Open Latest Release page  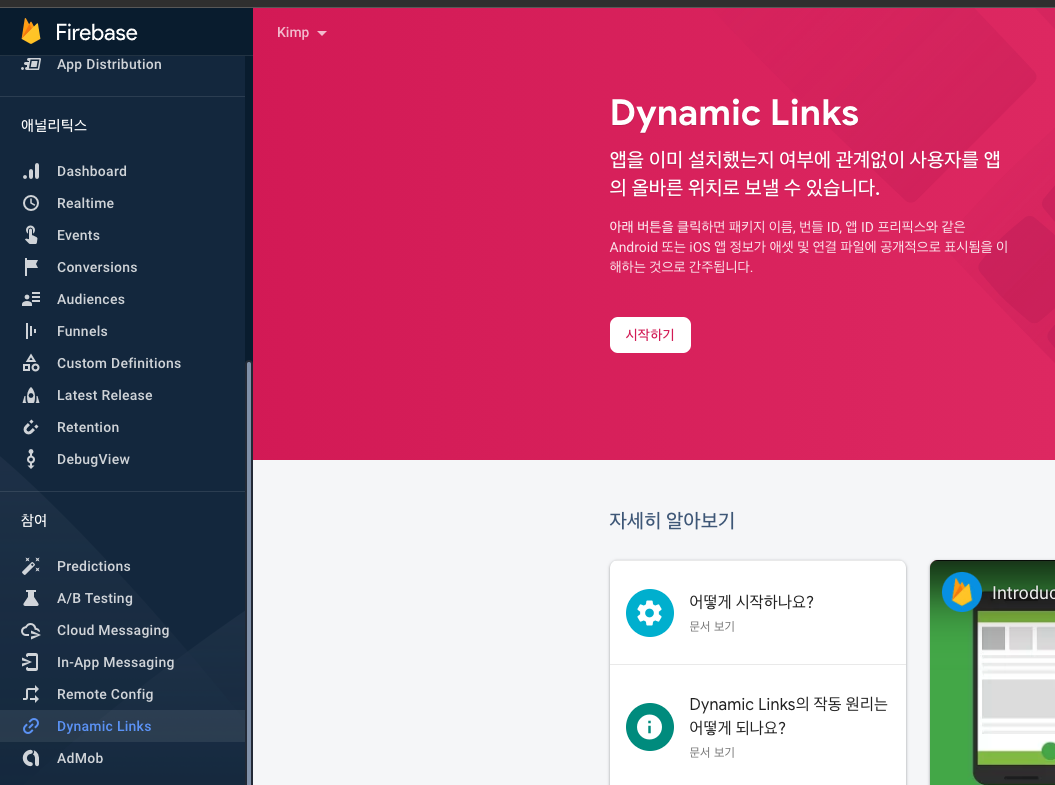pos(122,396)
